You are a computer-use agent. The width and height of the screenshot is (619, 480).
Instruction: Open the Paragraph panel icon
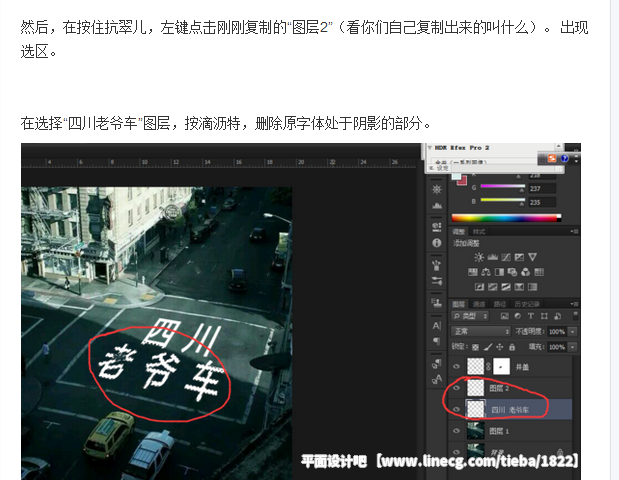coord(437,341)
